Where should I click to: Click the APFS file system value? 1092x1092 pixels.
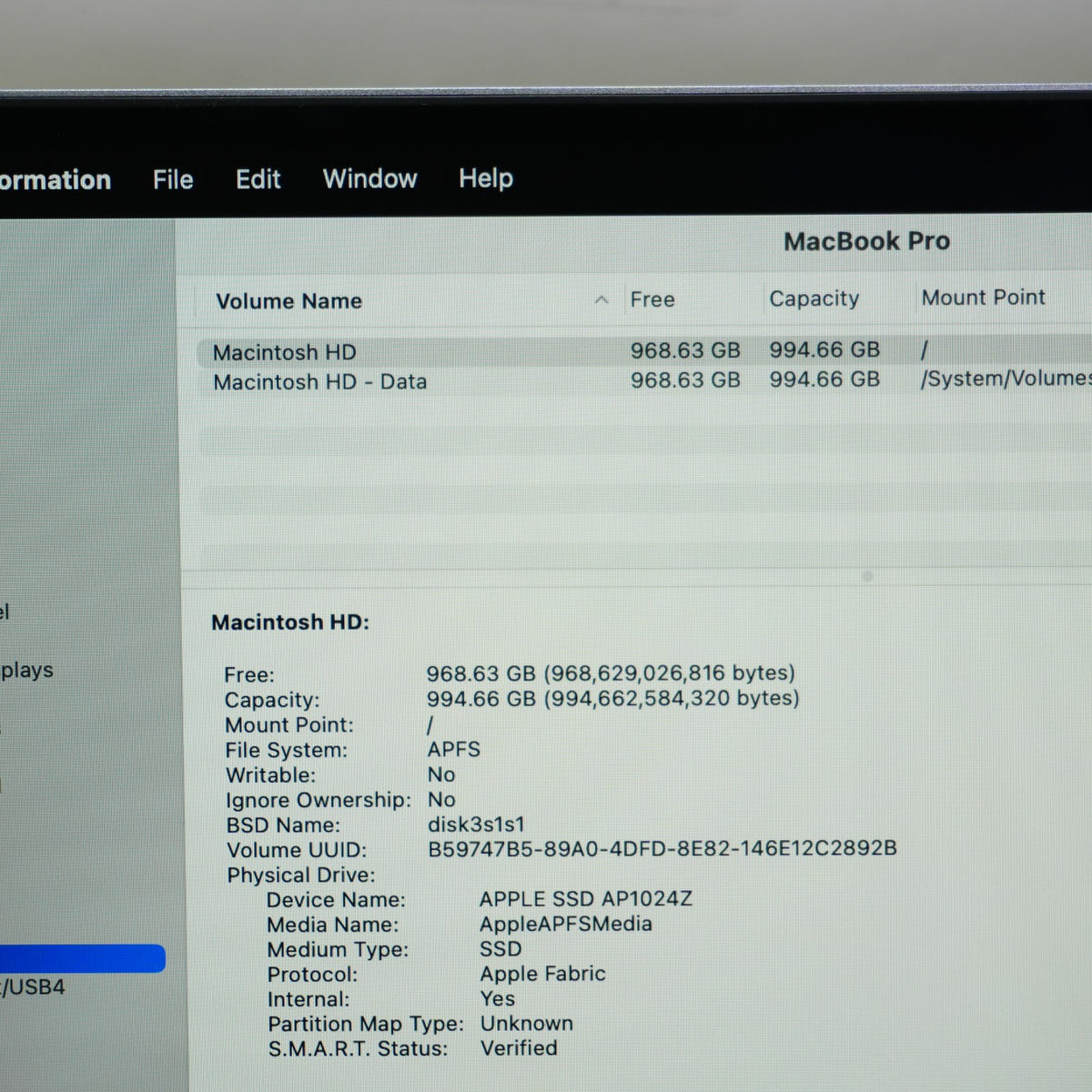tap(454, 749)
